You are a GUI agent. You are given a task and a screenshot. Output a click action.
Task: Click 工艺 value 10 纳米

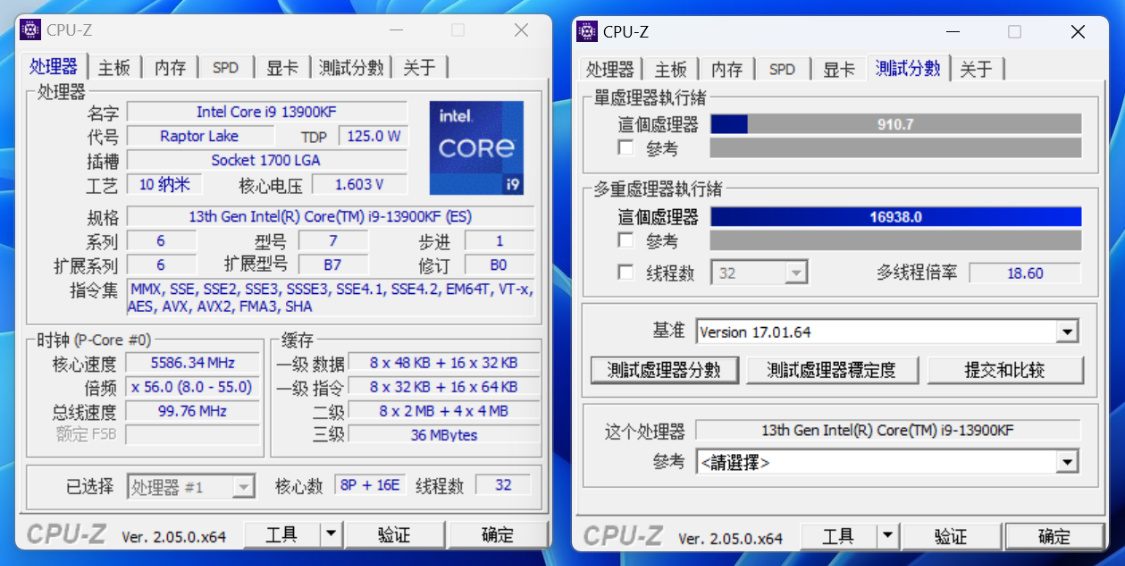[164, 184]
